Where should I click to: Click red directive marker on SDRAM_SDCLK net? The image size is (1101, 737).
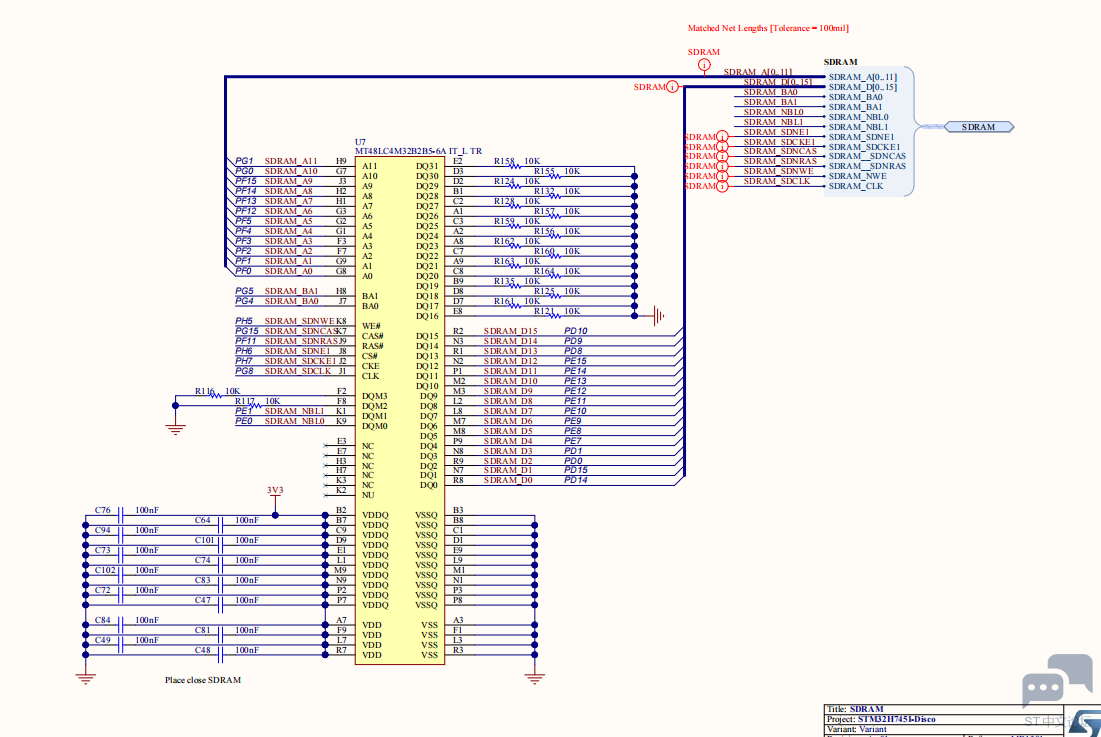[722, 186]
